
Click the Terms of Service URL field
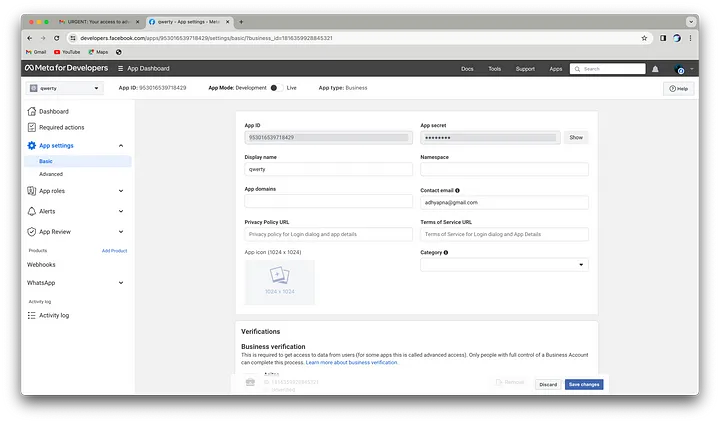[504, 234]
